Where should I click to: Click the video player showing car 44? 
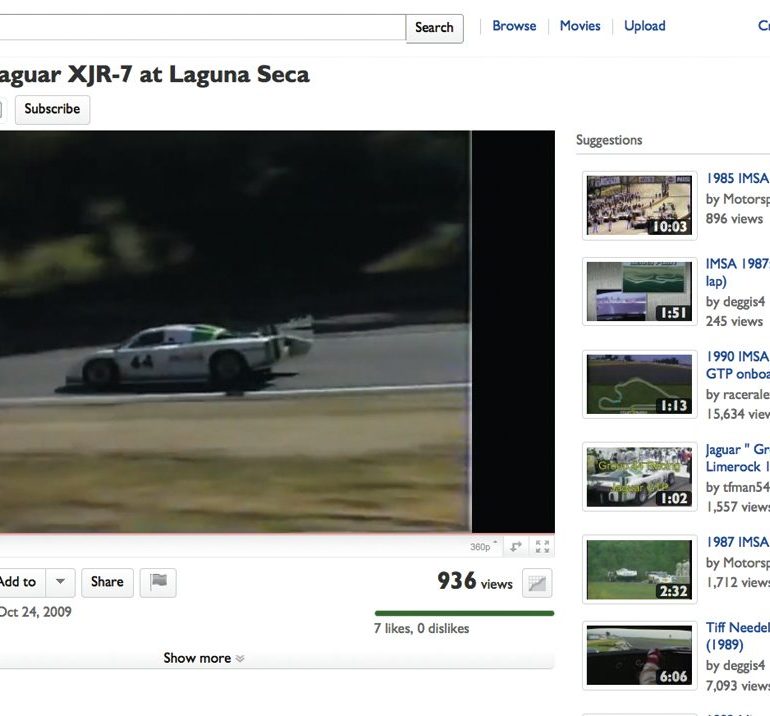277,331
